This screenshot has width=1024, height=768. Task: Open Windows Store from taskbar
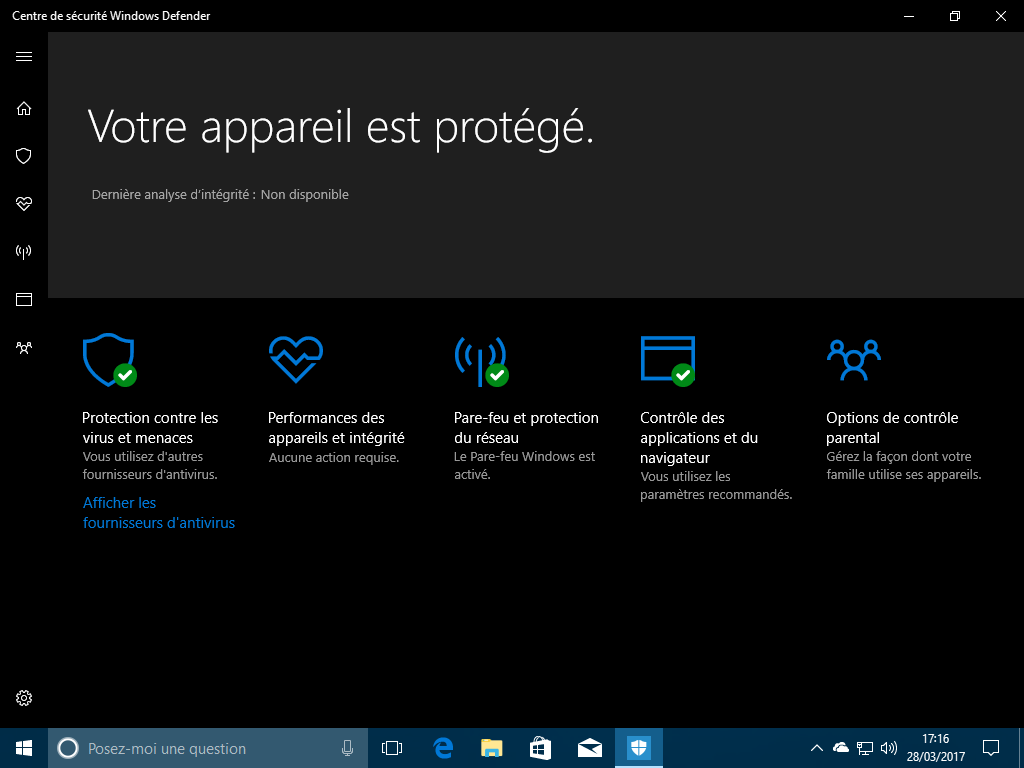click(x=540, y=748)
